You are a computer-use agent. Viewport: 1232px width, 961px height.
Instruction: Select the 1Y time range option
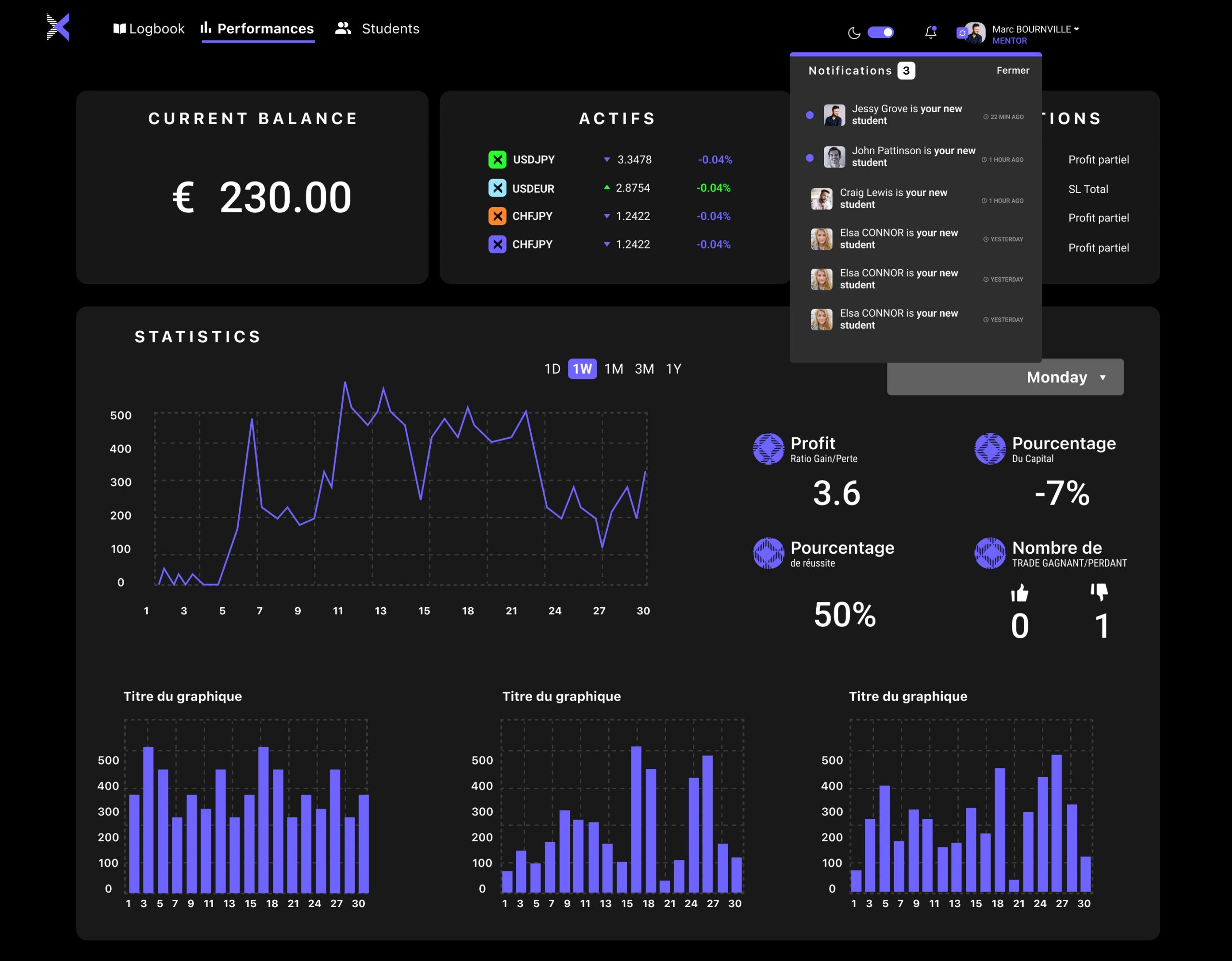(674, 369)
